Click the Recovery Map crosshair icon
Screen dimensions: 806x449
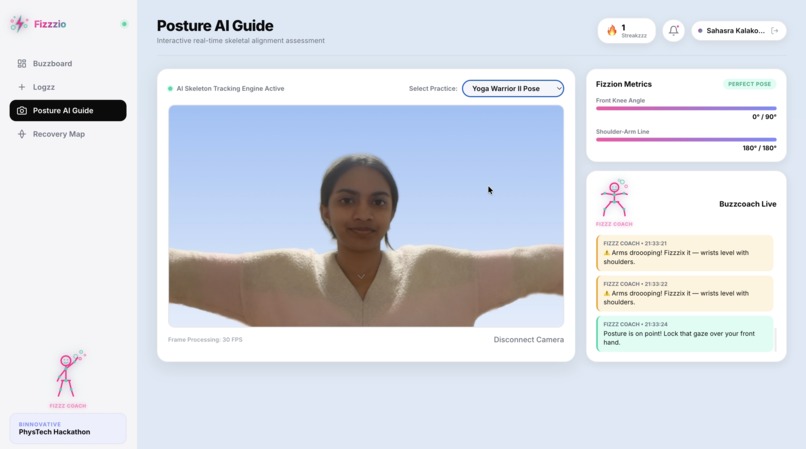(x=22, y=134)
